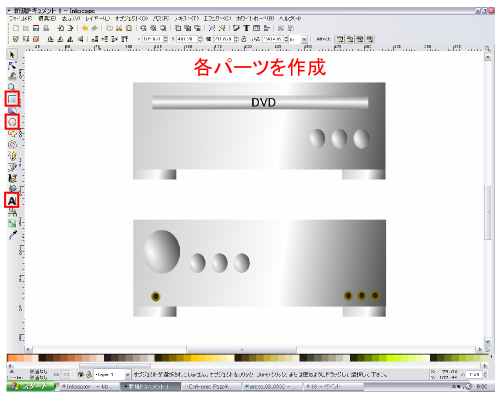Open the ヘルプ (Help) menu
500x400 pixels.
[x=290, y=18]
